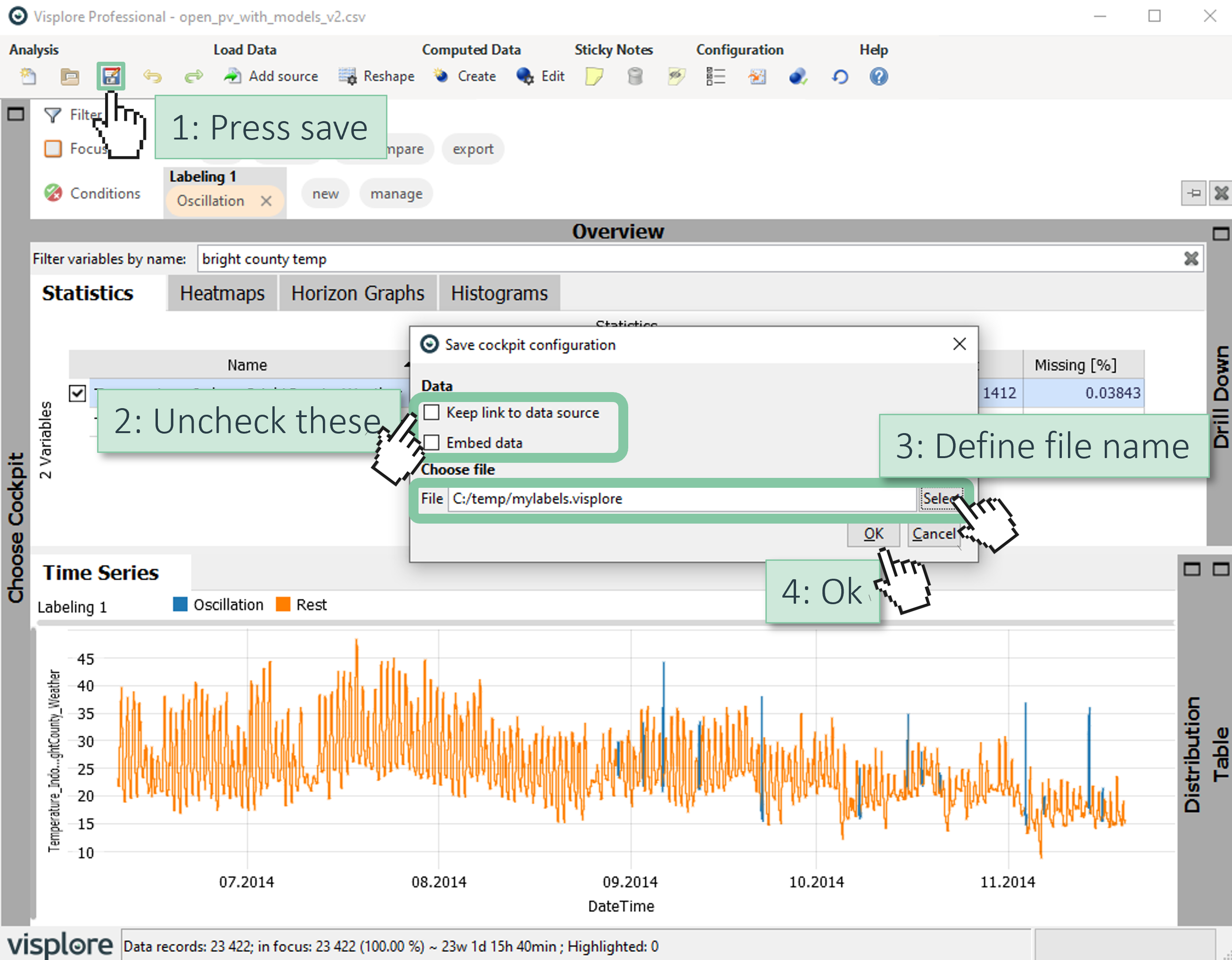The width and height of the screenshot is (1232, 960).
Task: Toggle the Embed data checkbox
Action: (x=432, y=443)
